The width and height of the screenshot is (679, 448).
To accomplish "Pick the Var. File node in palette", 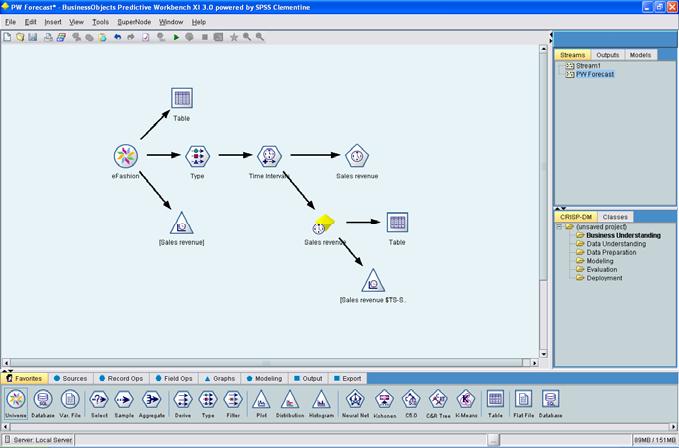I will (70, 403).
